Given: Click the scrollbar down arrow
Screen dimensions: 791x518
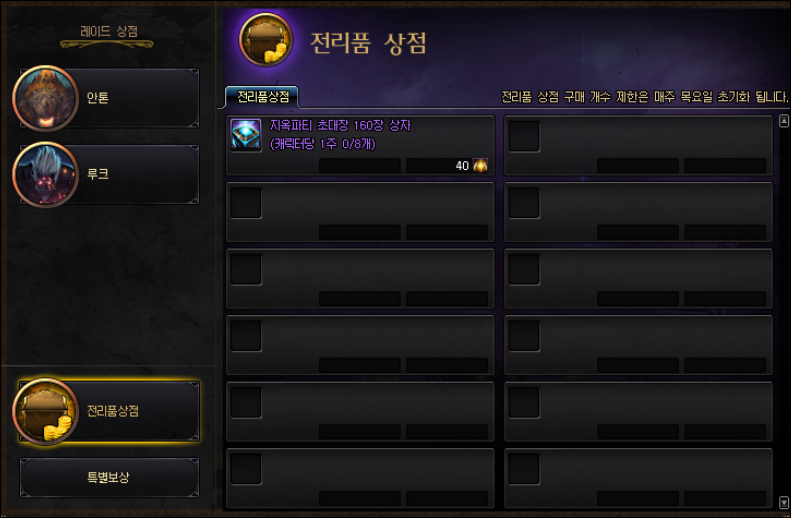Looking at the screenshot, I should click(x=783, y=502).
